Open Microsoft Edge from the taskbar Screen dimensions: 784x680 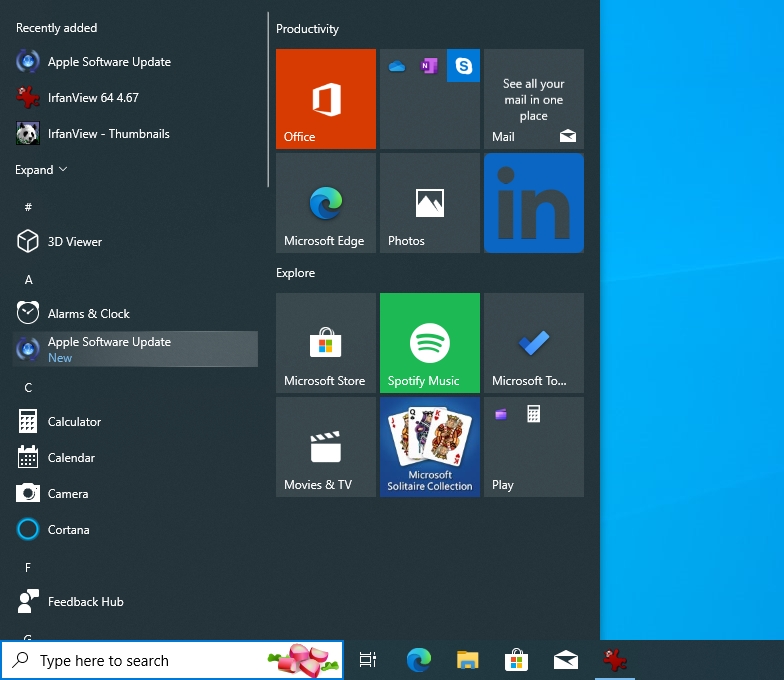[418, 660]
